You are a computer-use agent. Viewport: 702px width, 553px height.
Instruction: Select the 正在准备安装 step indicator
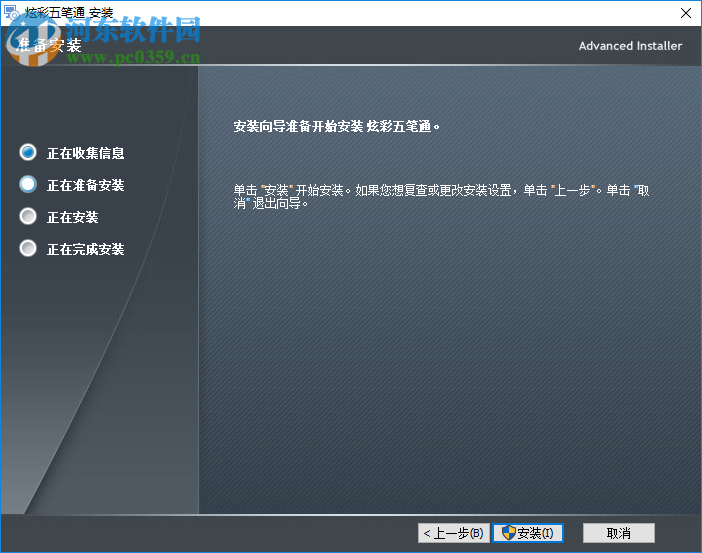pyautogui.click(x=28, y=184)
